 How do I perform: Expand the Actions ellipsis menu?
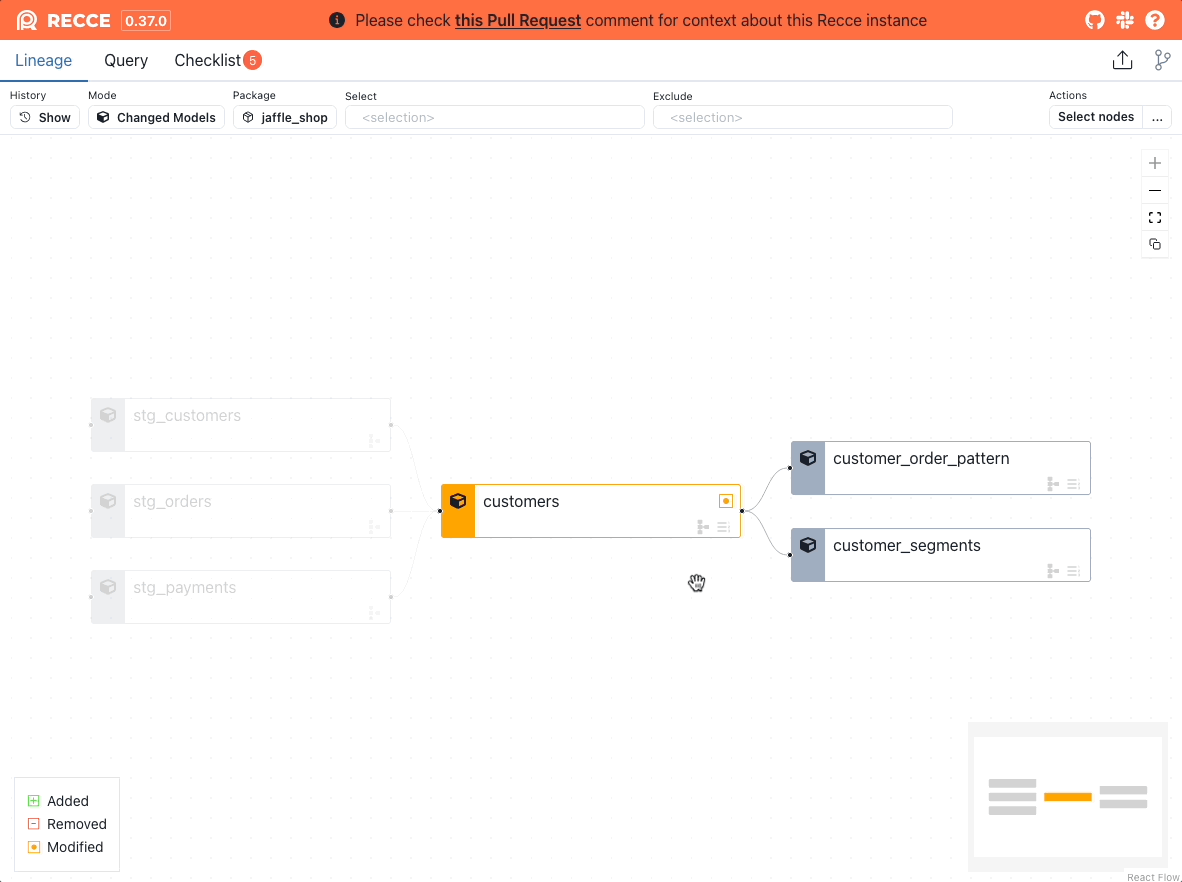(x=1157, y=117)
